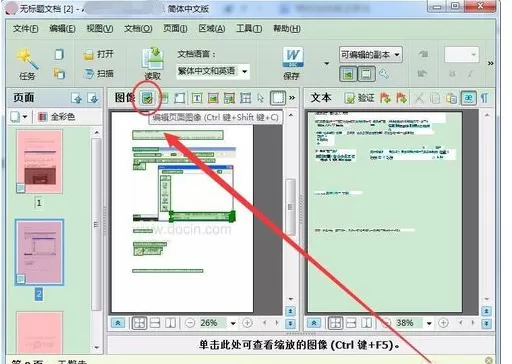Click the multiple pages icon below new document
This screenshot has height=364, width=512.
(x=59, y=73)
